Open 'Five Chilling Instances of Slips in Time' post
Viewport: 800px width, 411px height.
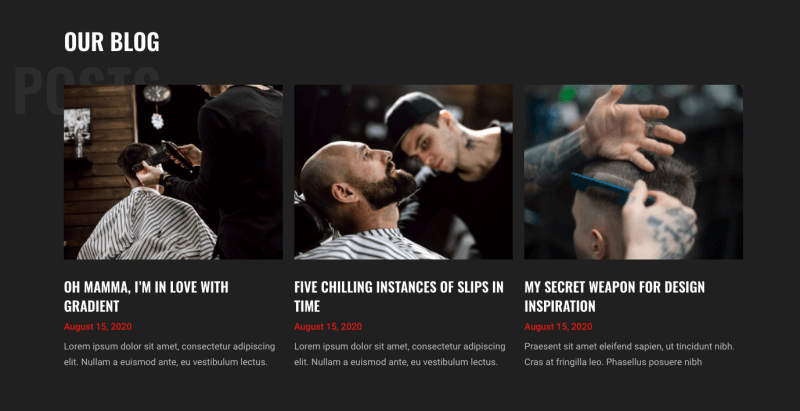point(398,296)
